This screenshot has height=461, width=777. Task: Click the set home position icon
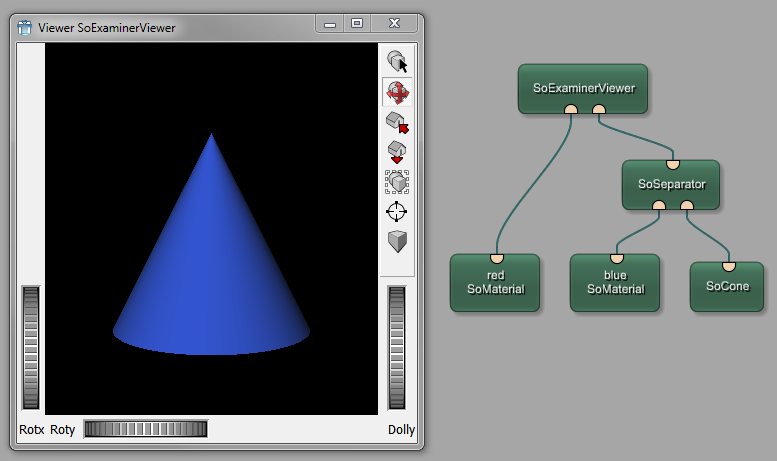pos(397,152)
